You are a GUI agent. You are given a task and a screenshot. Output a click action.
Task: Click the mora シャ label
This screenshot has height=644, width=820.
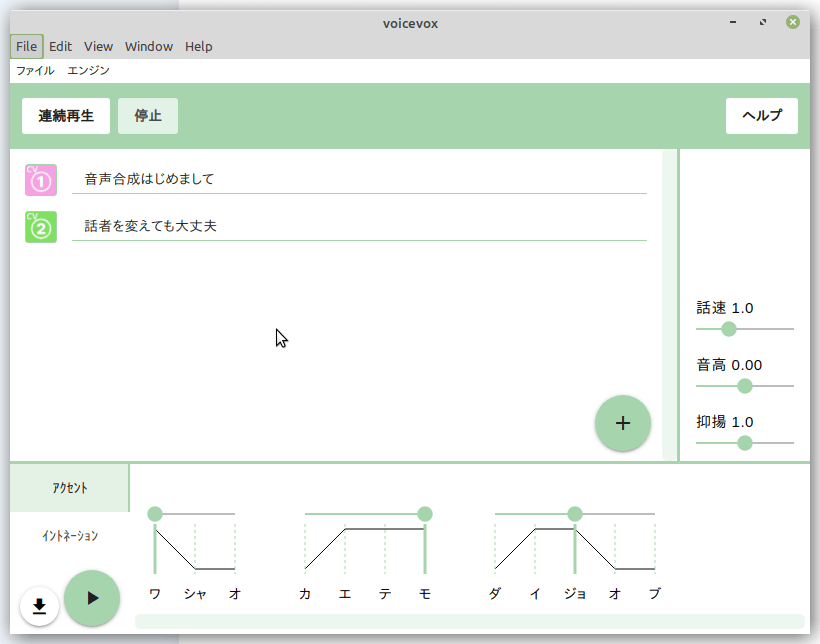coord(195,594)
